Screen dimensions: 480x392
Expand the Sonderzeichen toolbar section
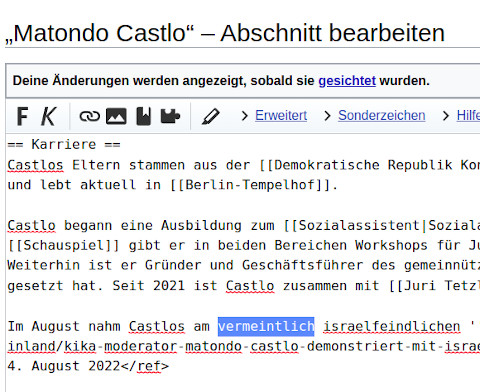[382, 115]
